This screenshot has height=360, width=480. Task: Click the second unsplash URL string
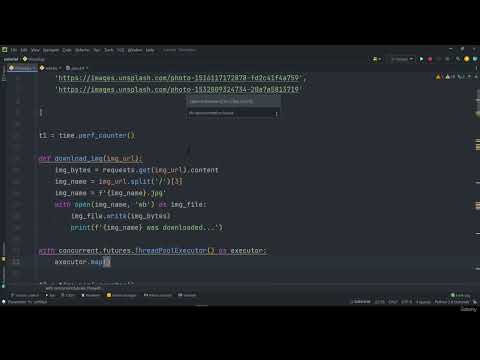click(x=178, y=90)
